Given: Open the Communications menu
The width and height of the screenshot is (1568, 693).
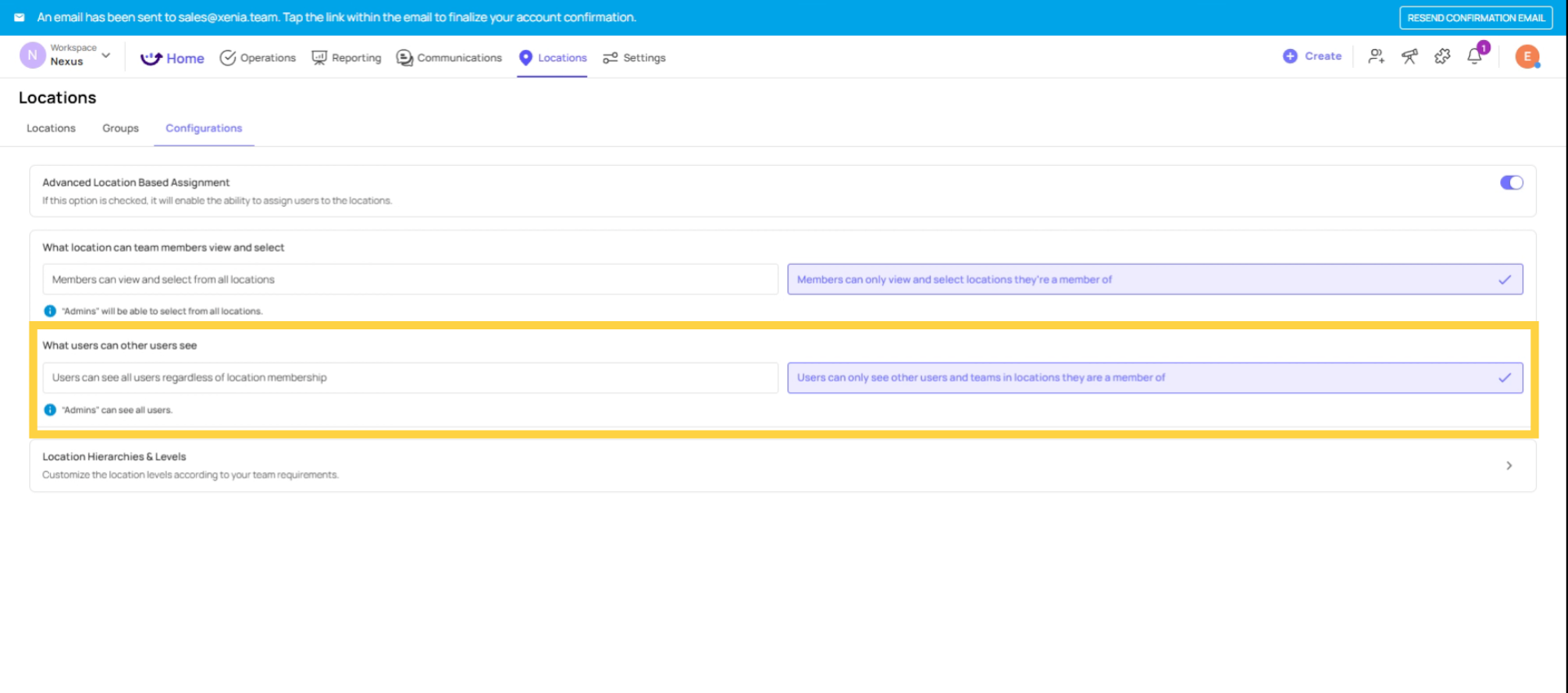Looking at the screenshot, I should click(449, 58).
